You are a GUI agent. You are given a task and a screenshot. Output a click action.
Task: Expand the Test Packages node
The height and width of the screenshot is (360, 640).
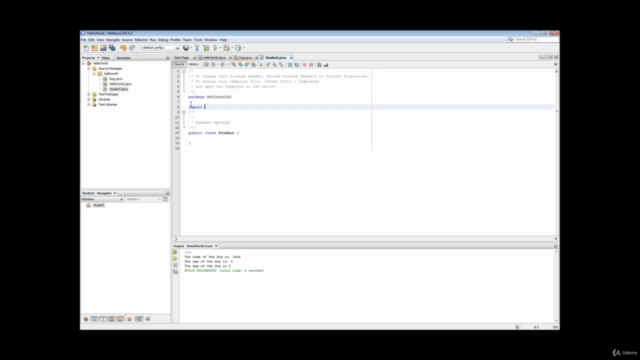tap(89, 94)
